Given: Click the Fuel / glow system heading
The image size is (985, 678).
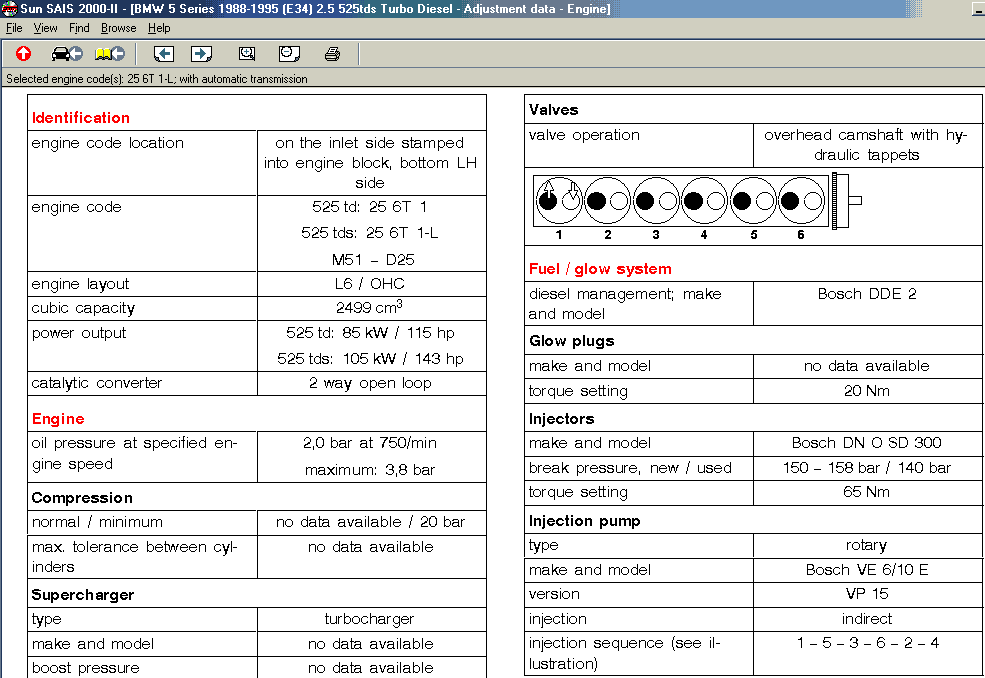Looking at the screenshot, I should (x=600, y=269).
